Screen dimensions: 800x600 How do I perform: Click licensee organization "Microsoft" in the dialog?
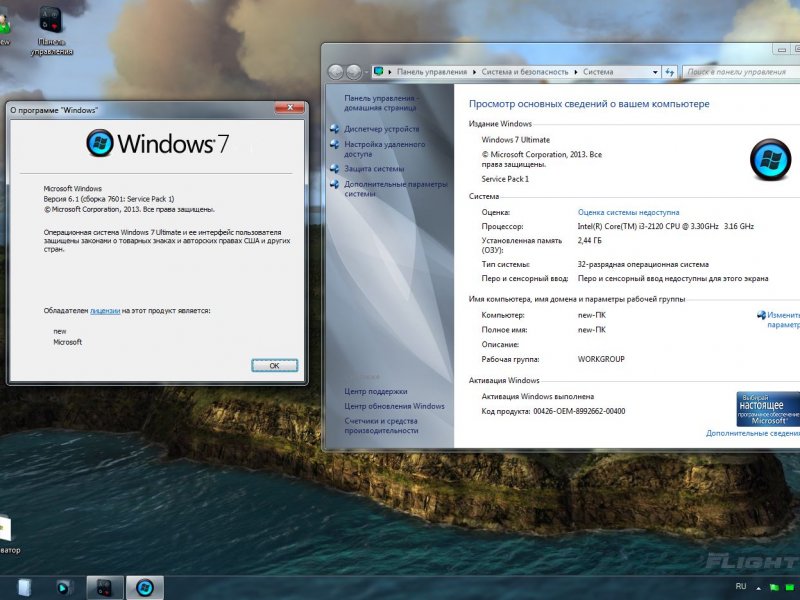point(67,342)
